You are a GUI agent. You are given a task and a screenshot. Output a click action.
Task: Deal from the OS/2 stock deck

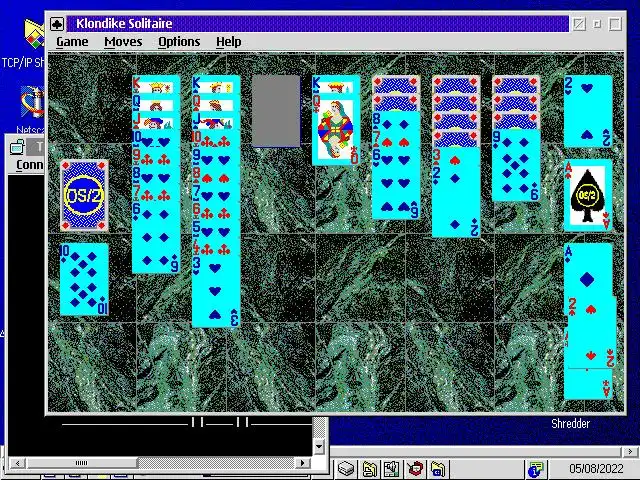click(84, 196)
